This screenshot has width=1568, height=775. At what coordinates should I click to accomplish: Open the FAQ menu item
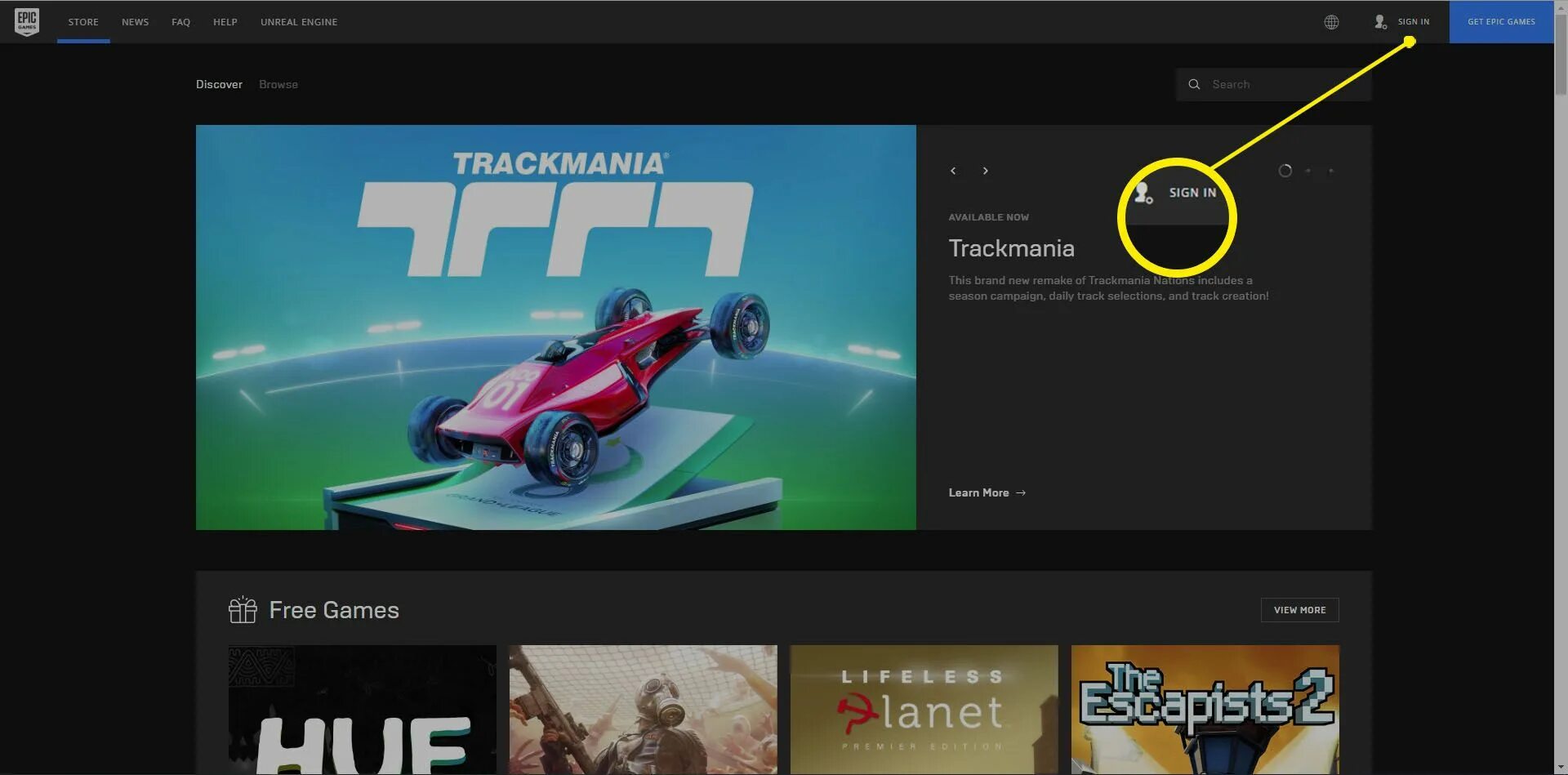(180, 22)
